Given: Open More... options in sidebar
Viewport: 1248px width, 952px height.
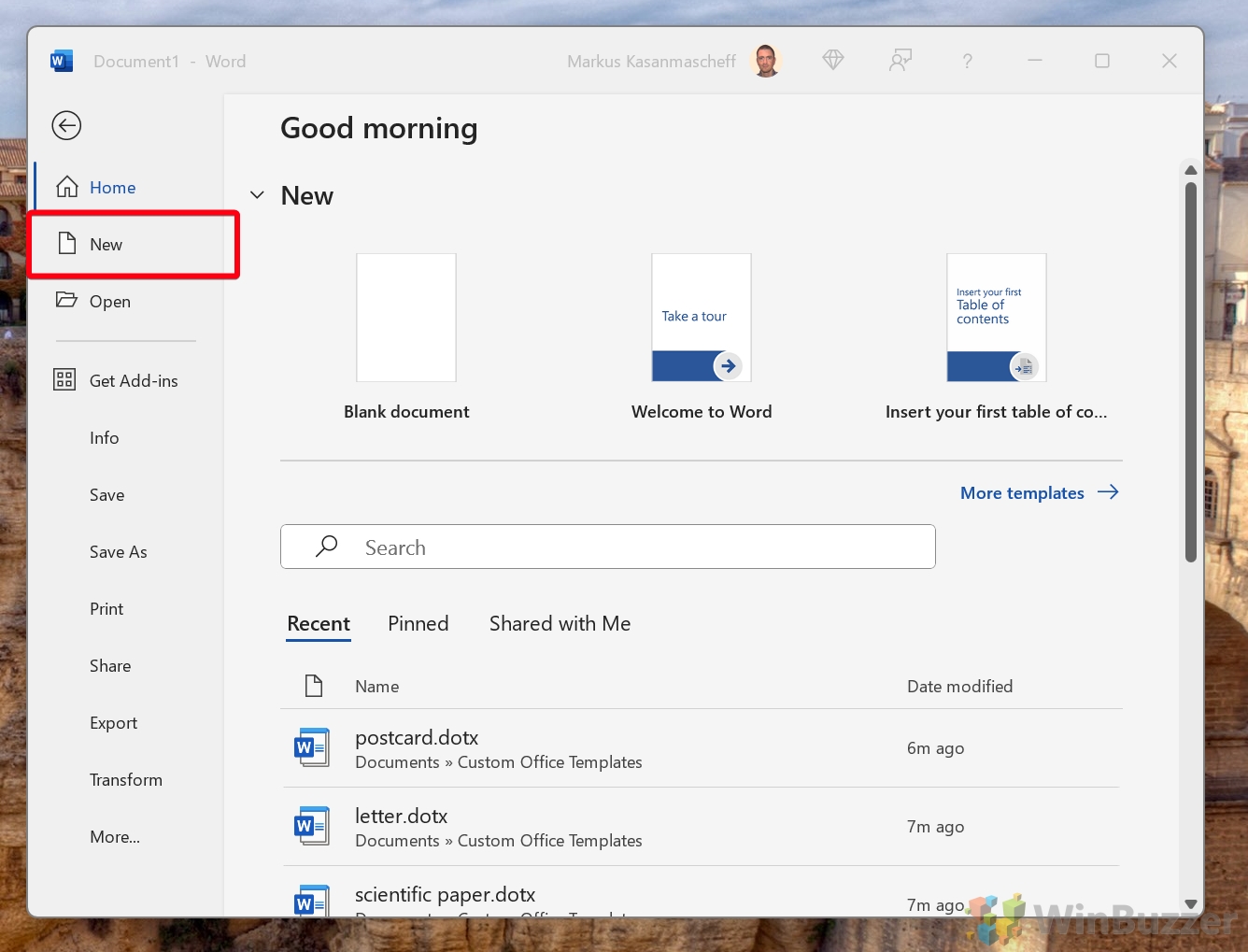Looking at the screenshot, I should point(115,837).
